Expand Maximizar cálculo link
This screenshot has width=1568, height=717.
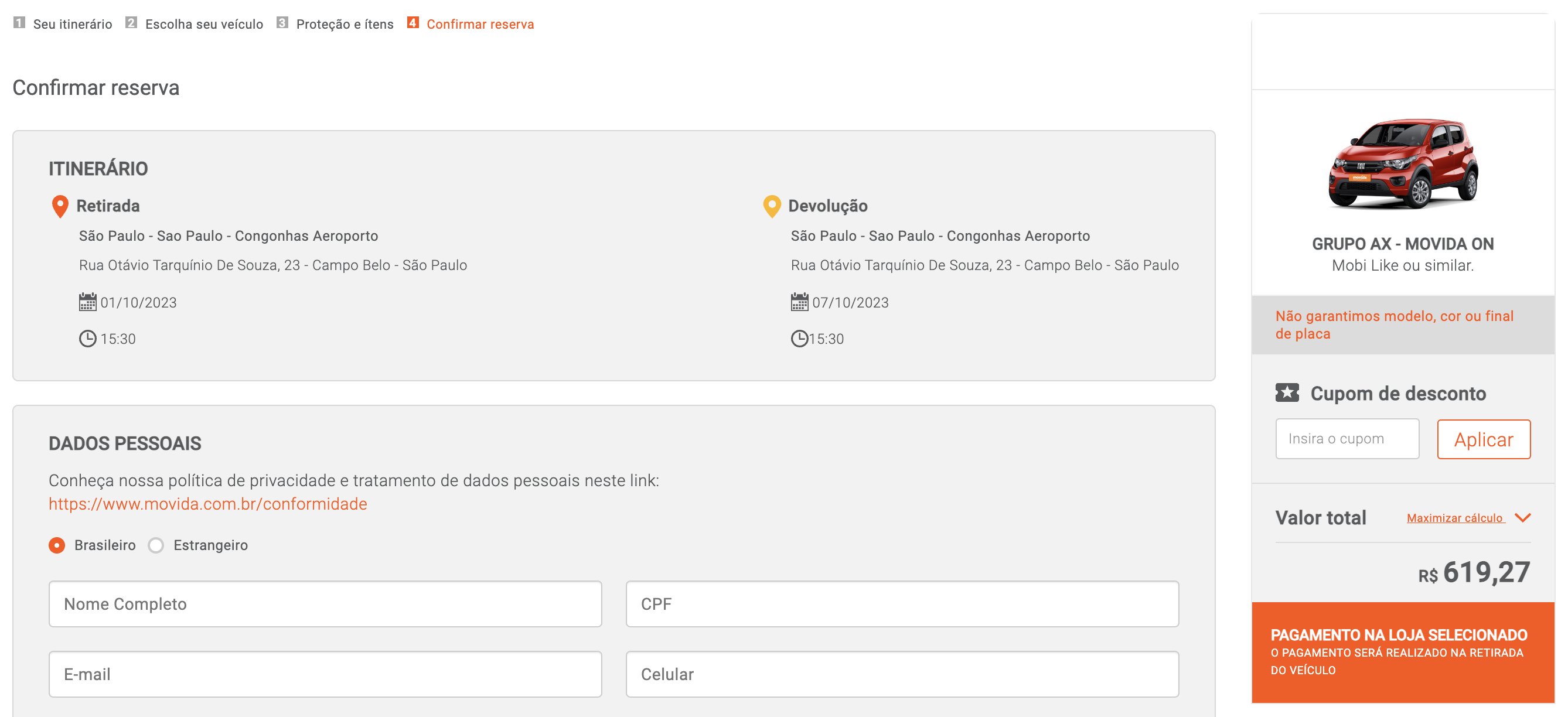[x=1455, y=518]
